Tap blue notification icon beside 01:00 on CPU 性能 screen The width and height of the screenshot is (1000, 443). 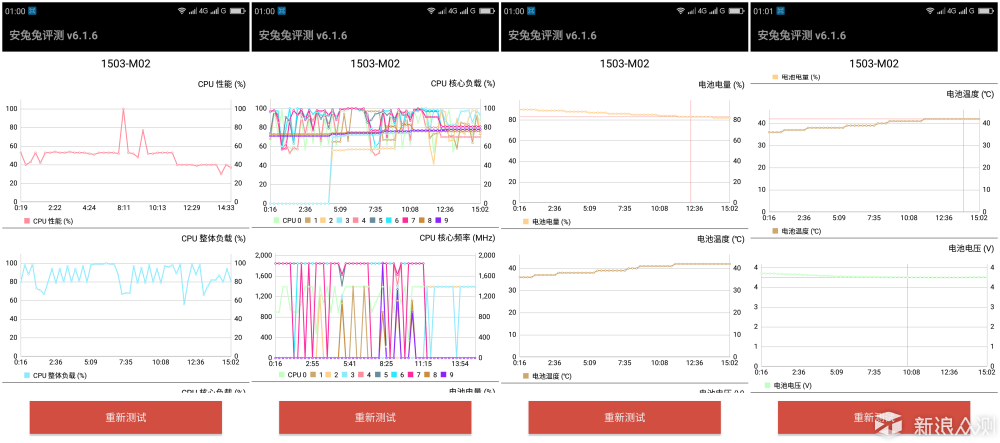pos(32,11)
